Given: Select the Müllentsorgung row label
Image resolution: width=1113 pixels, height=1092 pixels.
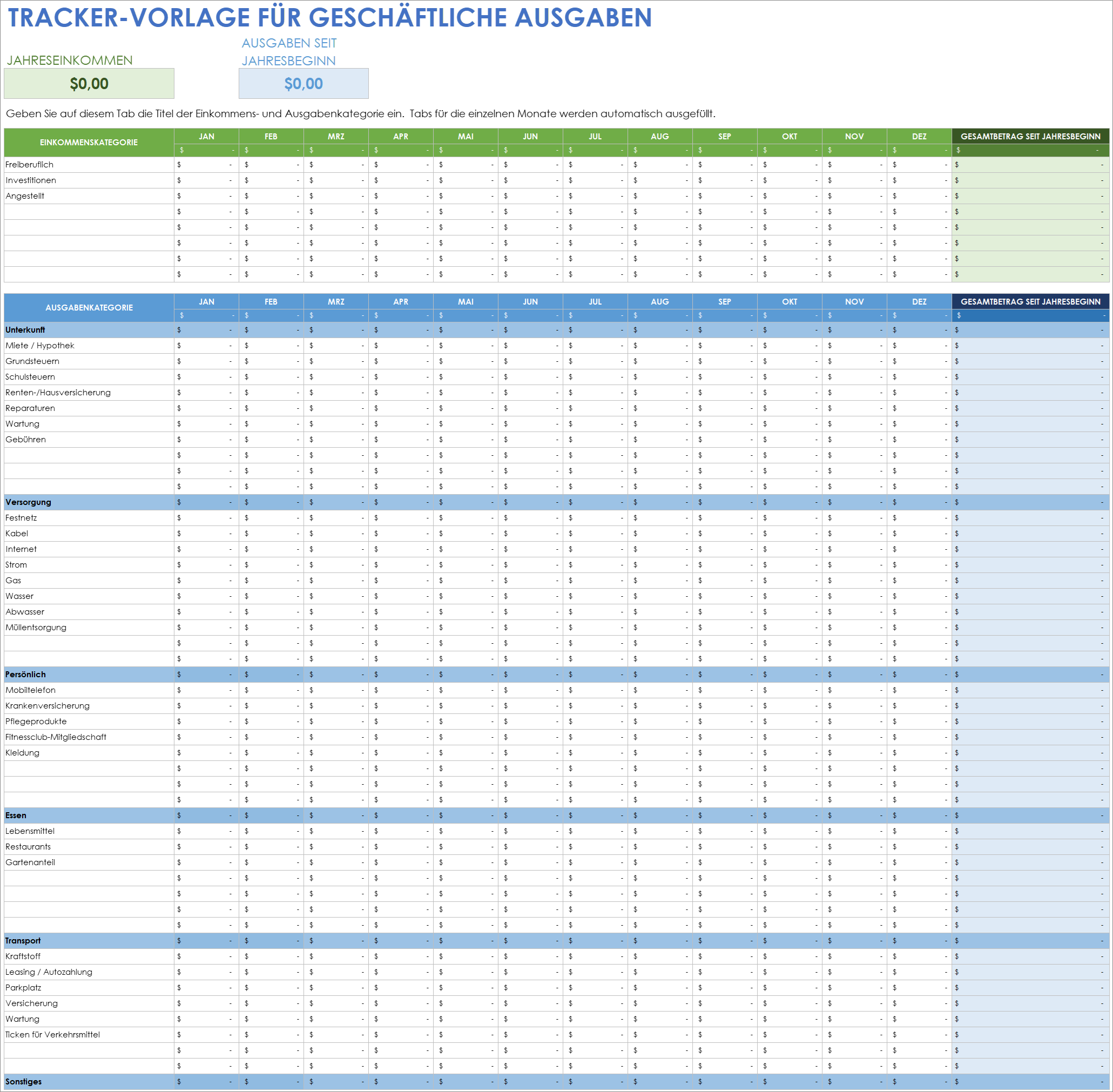Looking at the screenshot, I should pos(89,628).
